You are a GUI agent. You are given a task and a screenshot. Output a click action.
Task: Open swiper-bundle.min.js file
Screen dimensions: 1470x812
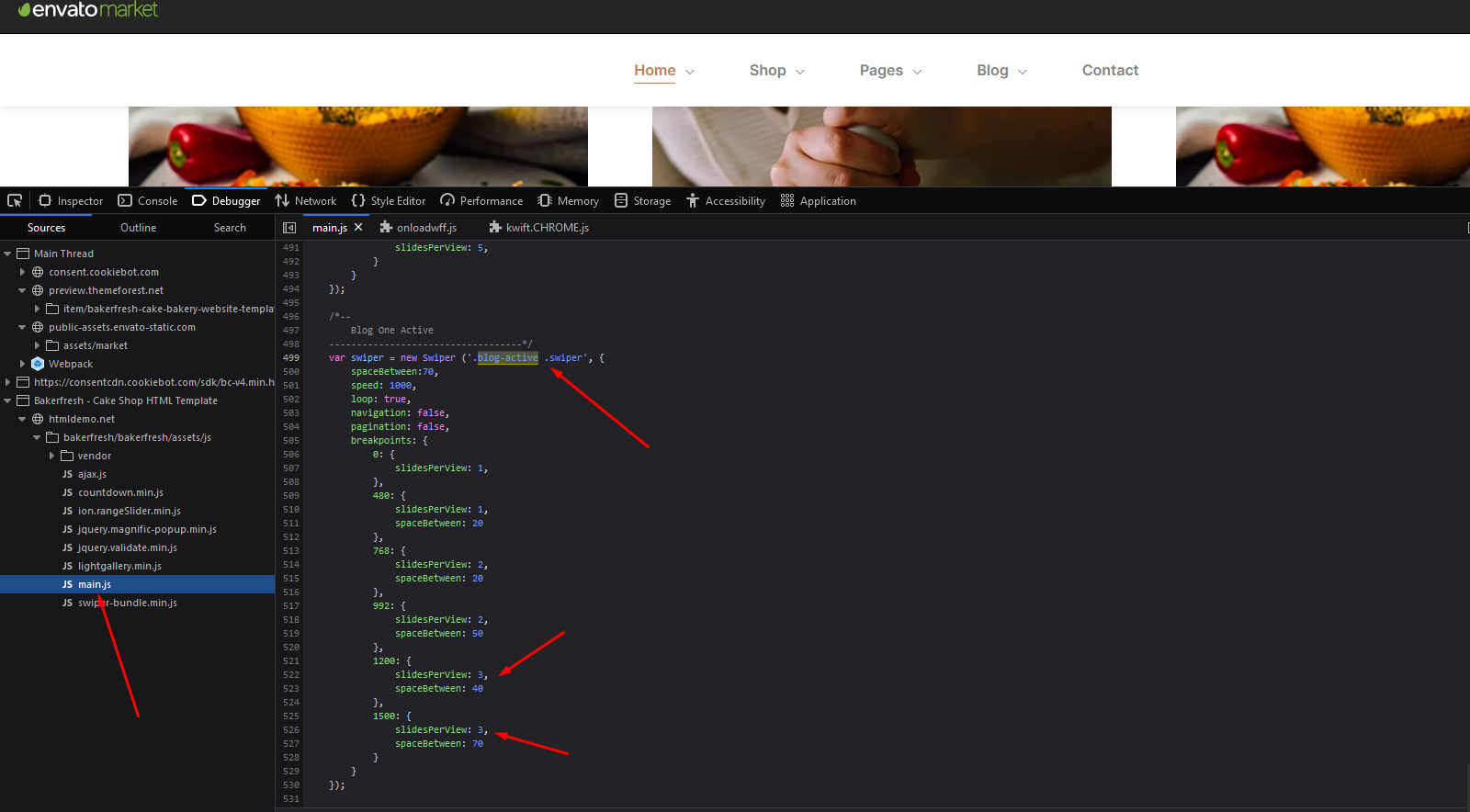128,603
